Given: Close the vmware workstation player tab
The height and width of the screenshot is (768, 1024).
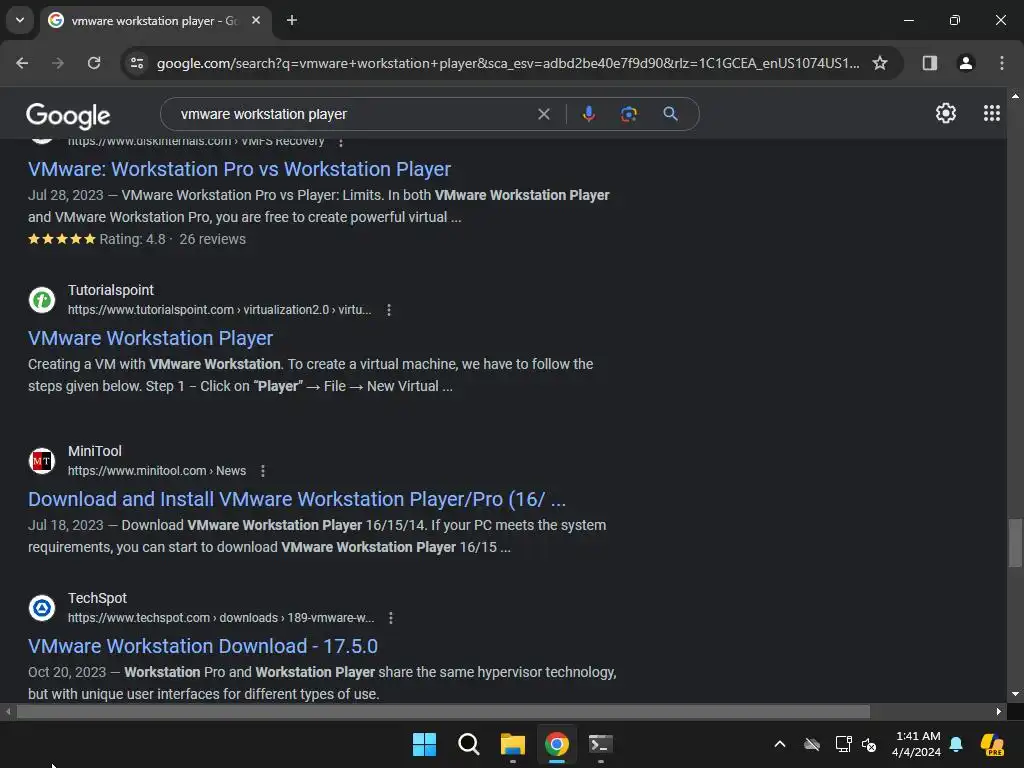Looking at the screenshot, I should click(x=256, y=21).
